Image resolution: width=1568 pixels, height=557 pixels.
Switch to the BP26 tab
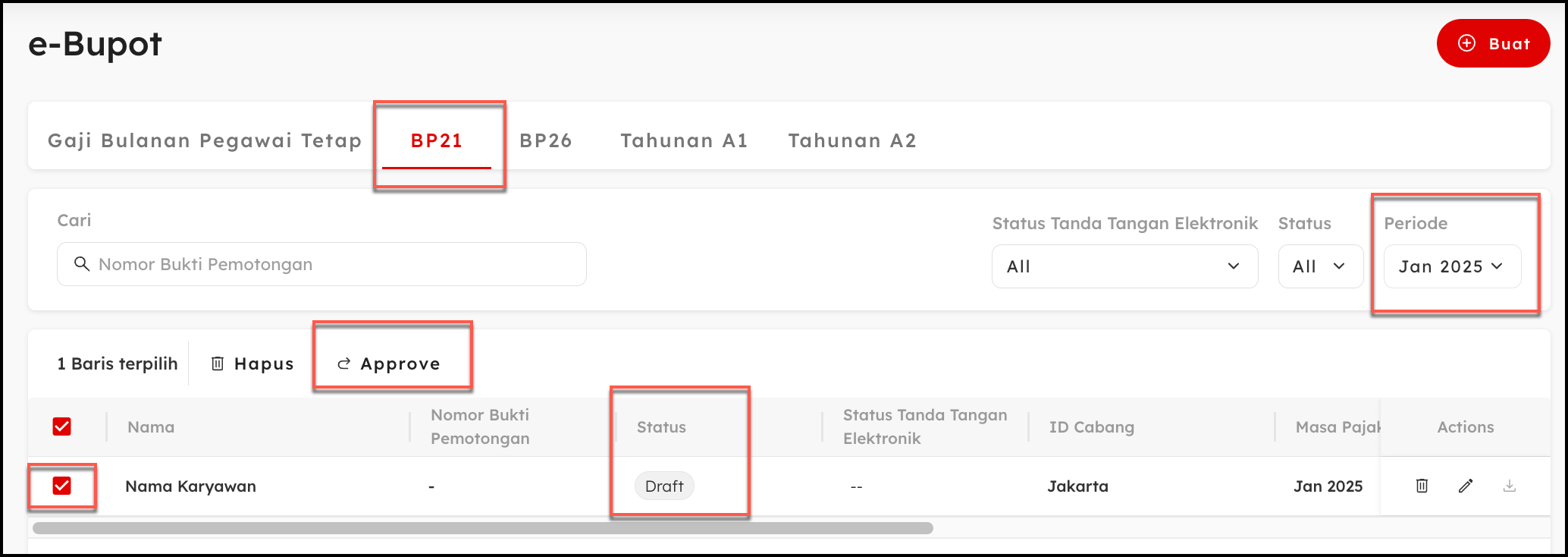pyautogui.click(x=545, y=140)
